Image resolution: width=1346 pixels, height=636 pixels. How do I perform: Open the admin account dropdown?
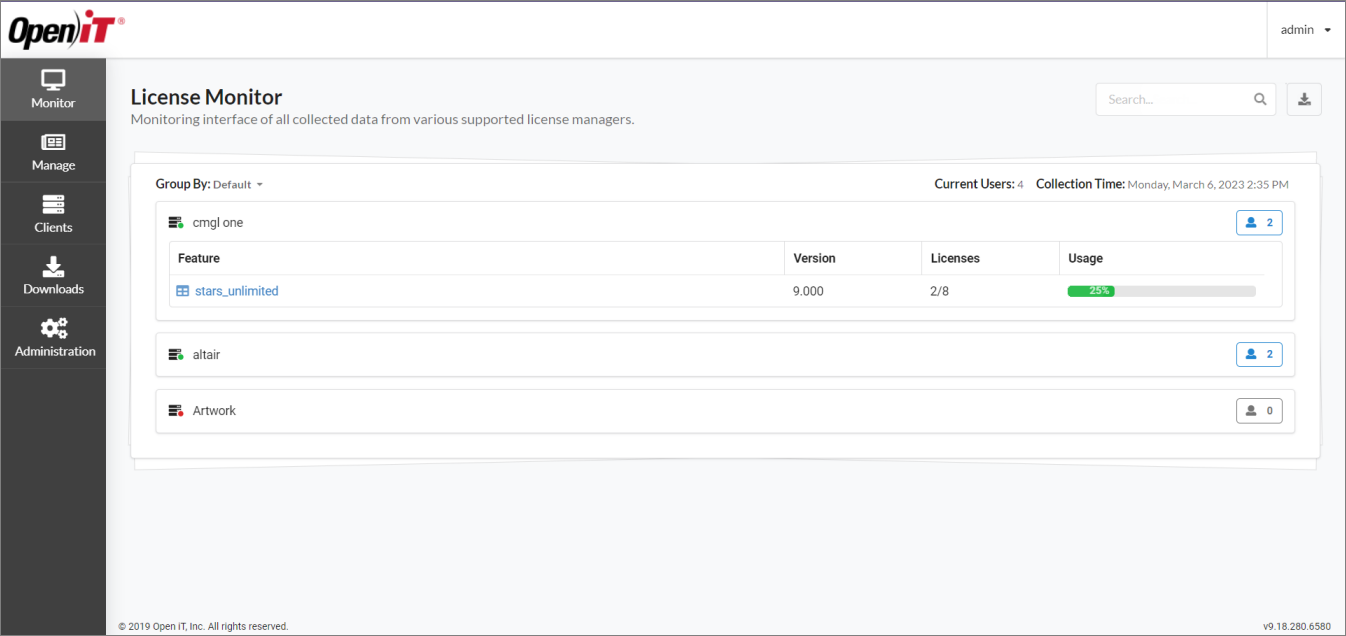1305,29
